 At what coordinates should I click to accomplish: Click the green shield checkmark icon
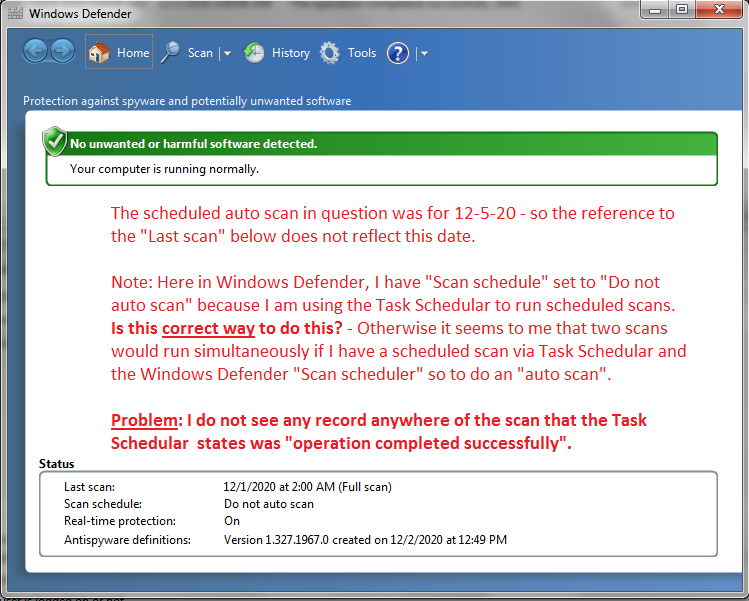[x=54, y=141]
